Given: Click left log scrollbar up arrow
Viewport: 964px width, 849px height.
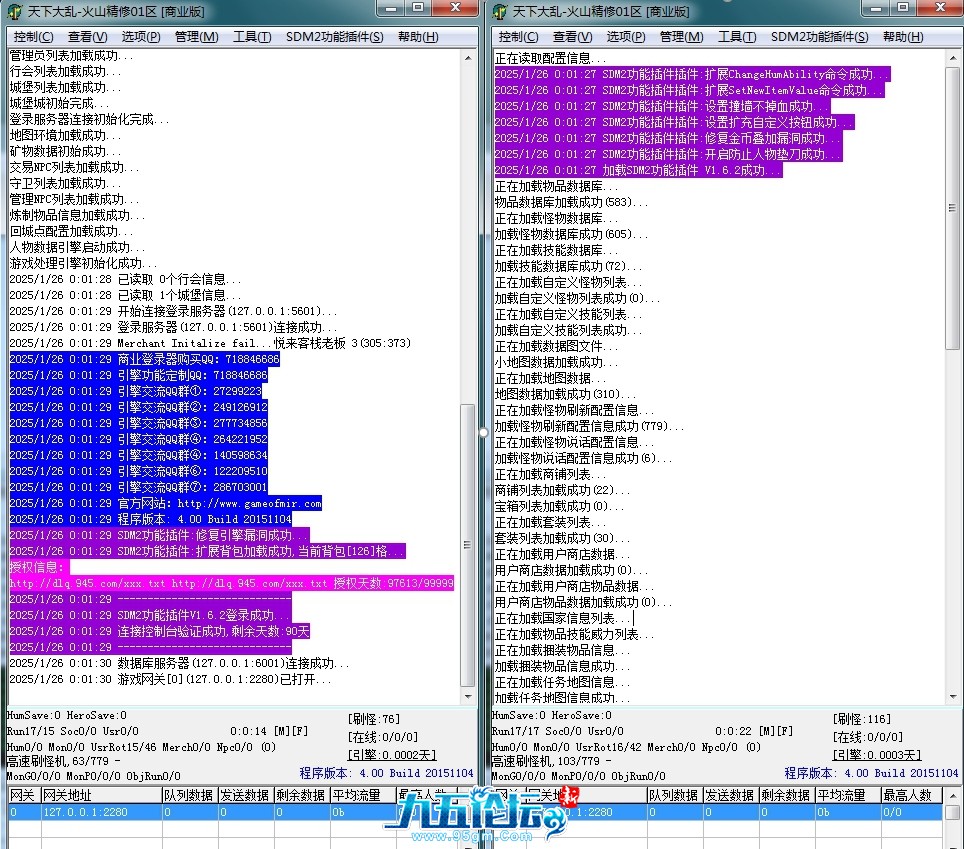Looking at the screenshot, I should click(468, 58).
